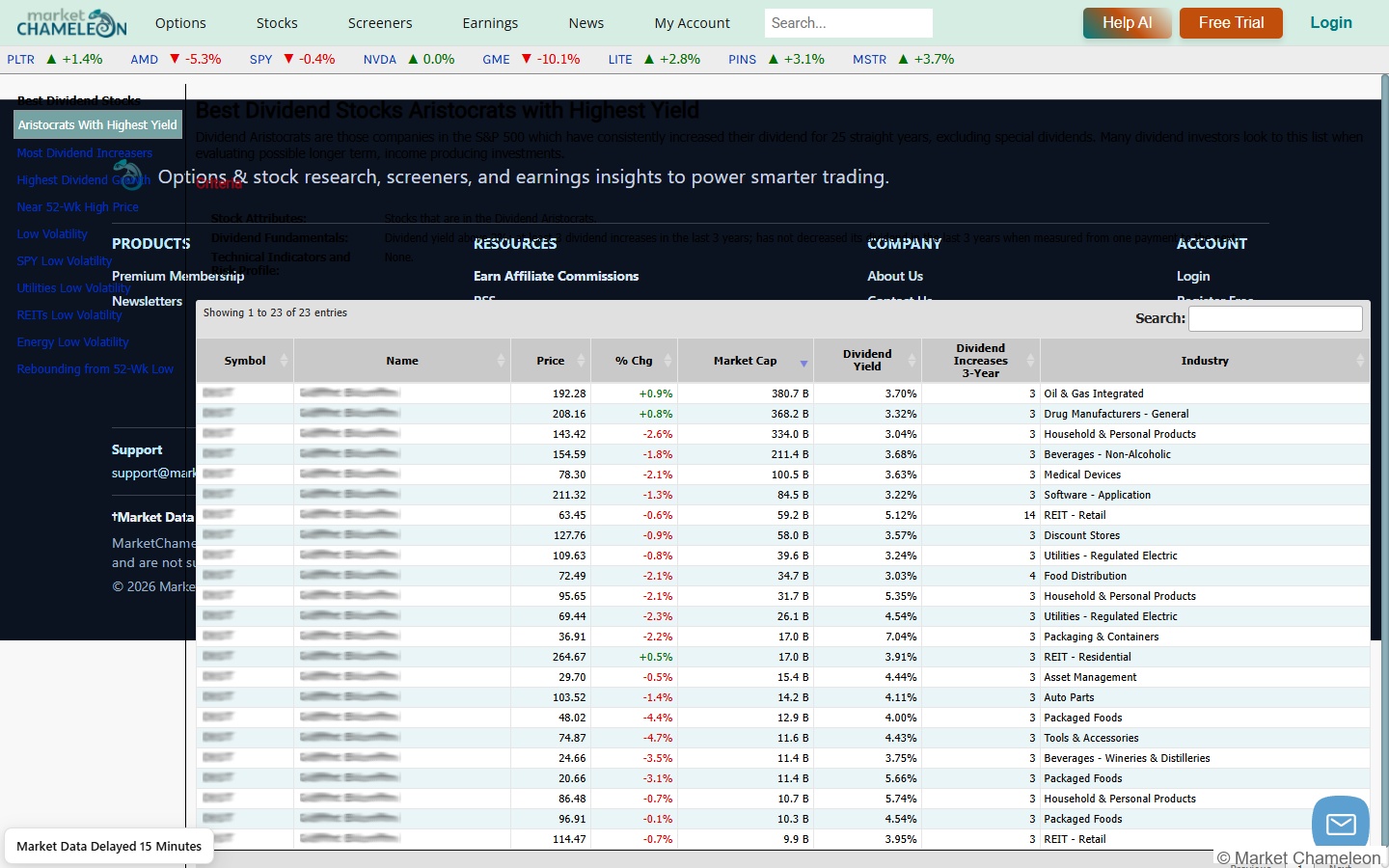
Task: Click Premium Membership footer link
Action: coord(177,276)
